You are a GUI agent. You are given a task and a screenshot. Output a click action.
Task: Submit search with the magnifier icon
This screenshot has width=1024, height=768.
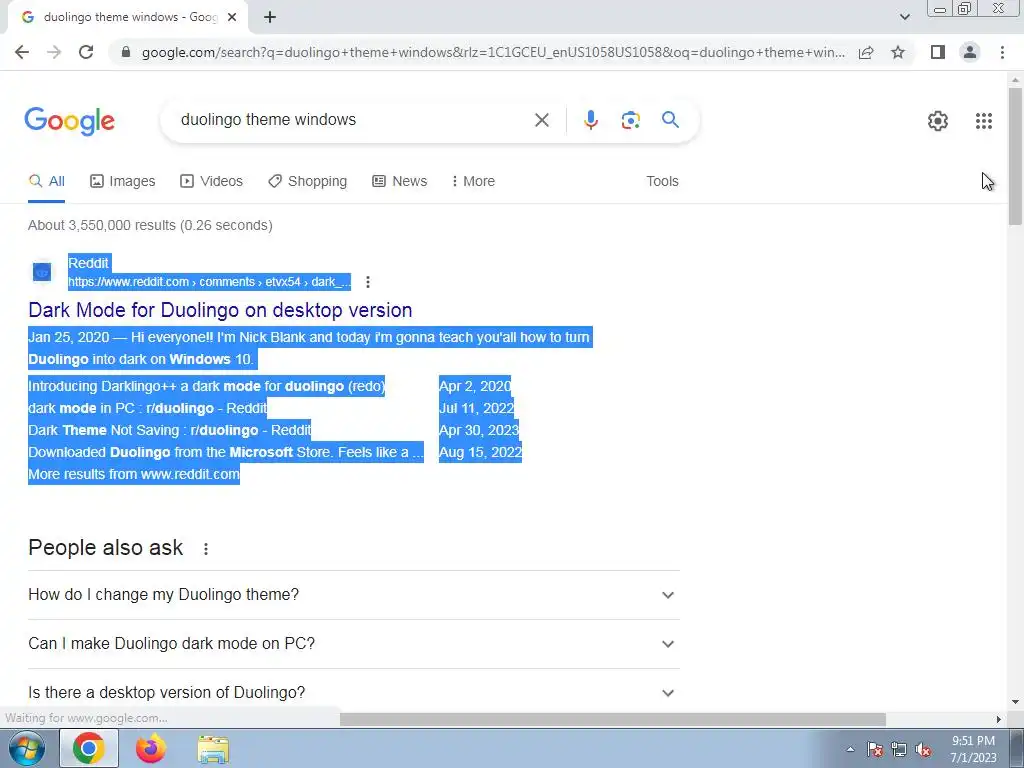pos(670,120)
